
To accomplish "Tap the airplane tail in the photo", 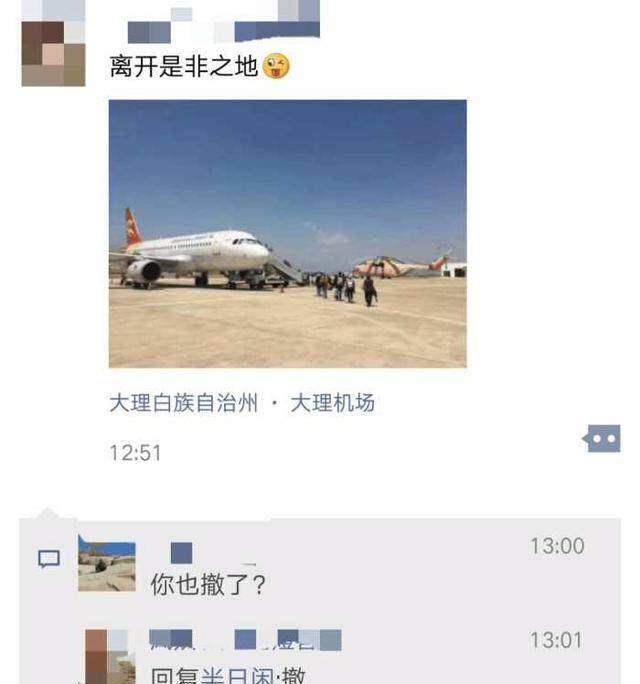I will click(133, 227).
